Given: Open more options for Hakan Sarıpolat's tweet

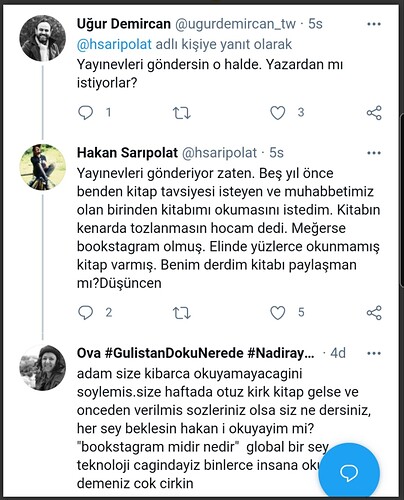Looking at the screenshot, I should pyautogui.click(x=374, y=153).
